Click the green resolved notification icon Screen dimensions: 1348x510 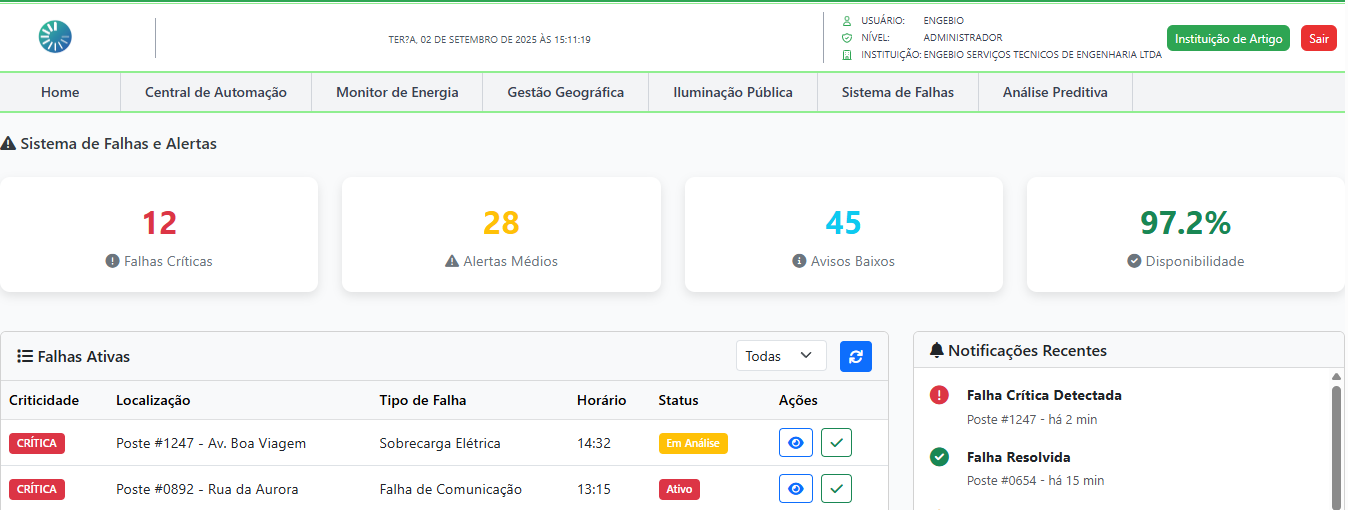(939, 457)
